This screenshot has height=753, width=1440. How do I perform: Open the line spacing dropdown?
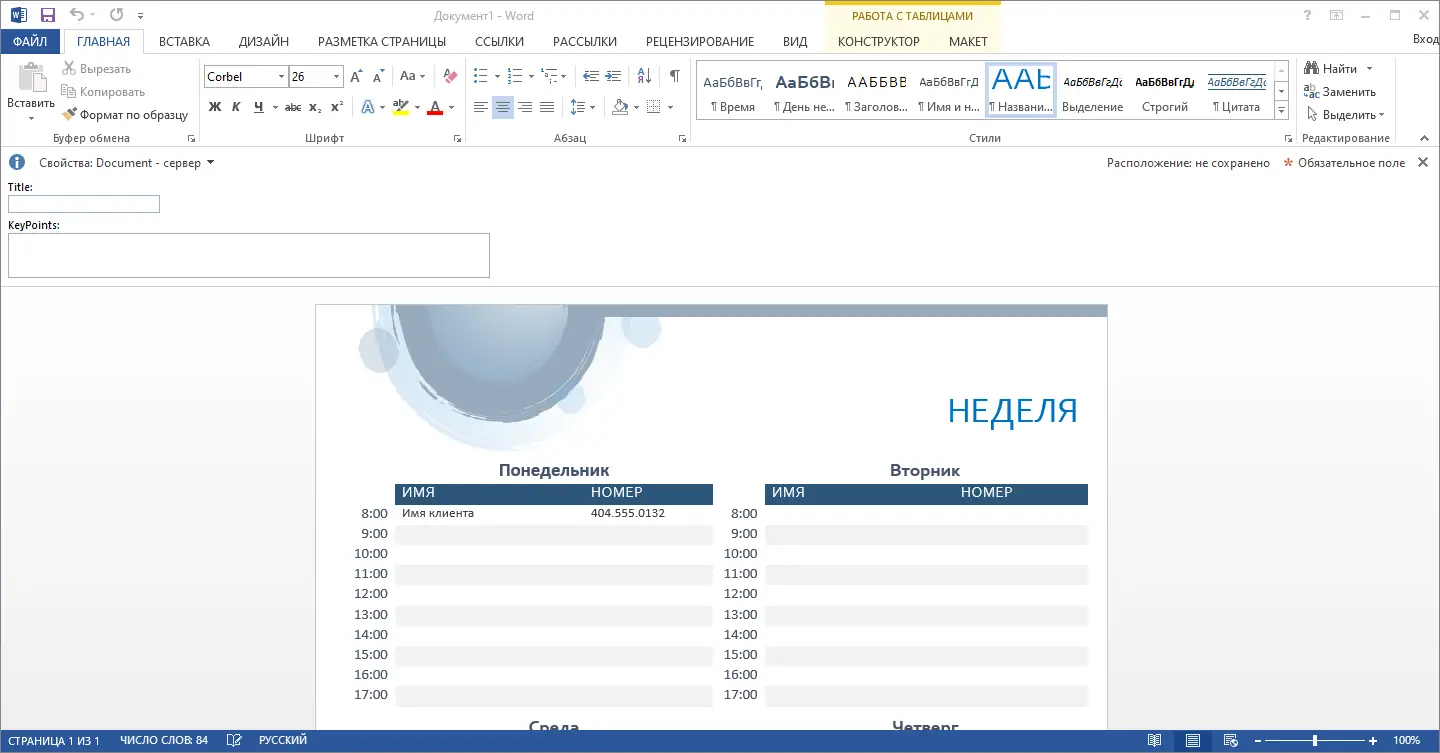click(582, 107)
